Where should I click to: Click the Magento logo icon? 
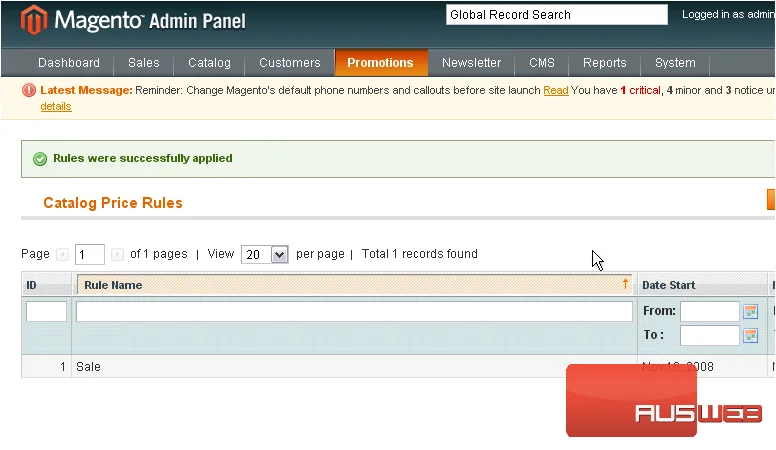(x=34, y=20)
